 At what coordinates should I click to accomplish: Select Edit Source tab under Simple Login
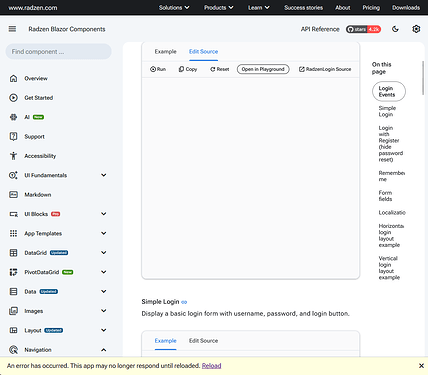coord(203,341)
